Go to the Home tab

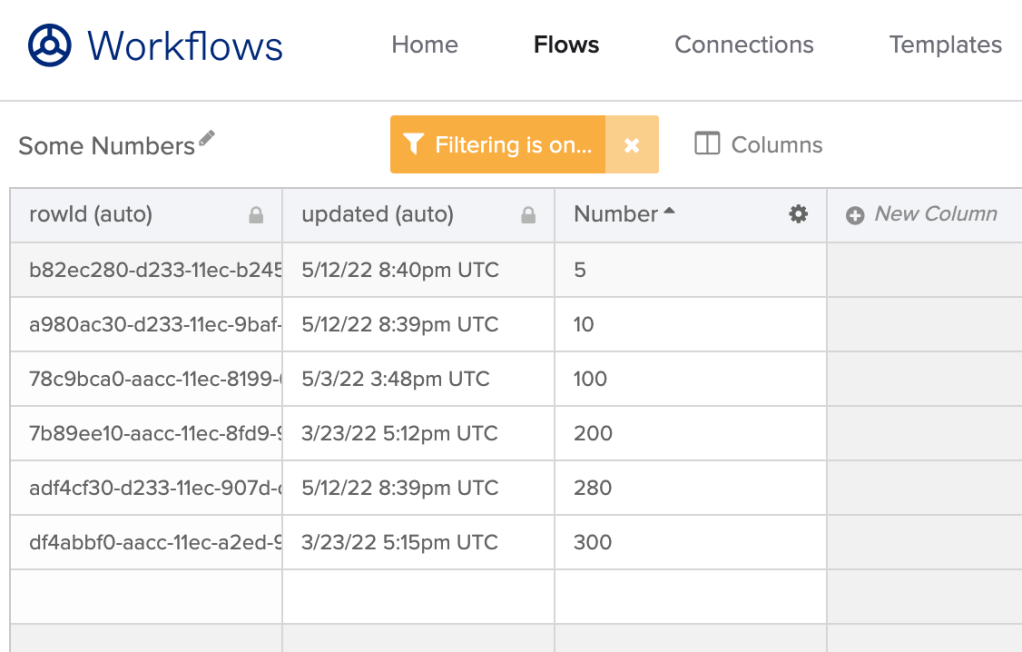tap(424, 45)
